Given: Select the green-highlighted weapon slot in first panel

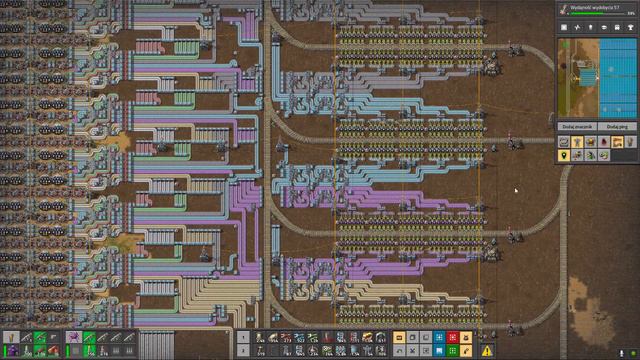Looking at the screenshot, I should (40, 337).
